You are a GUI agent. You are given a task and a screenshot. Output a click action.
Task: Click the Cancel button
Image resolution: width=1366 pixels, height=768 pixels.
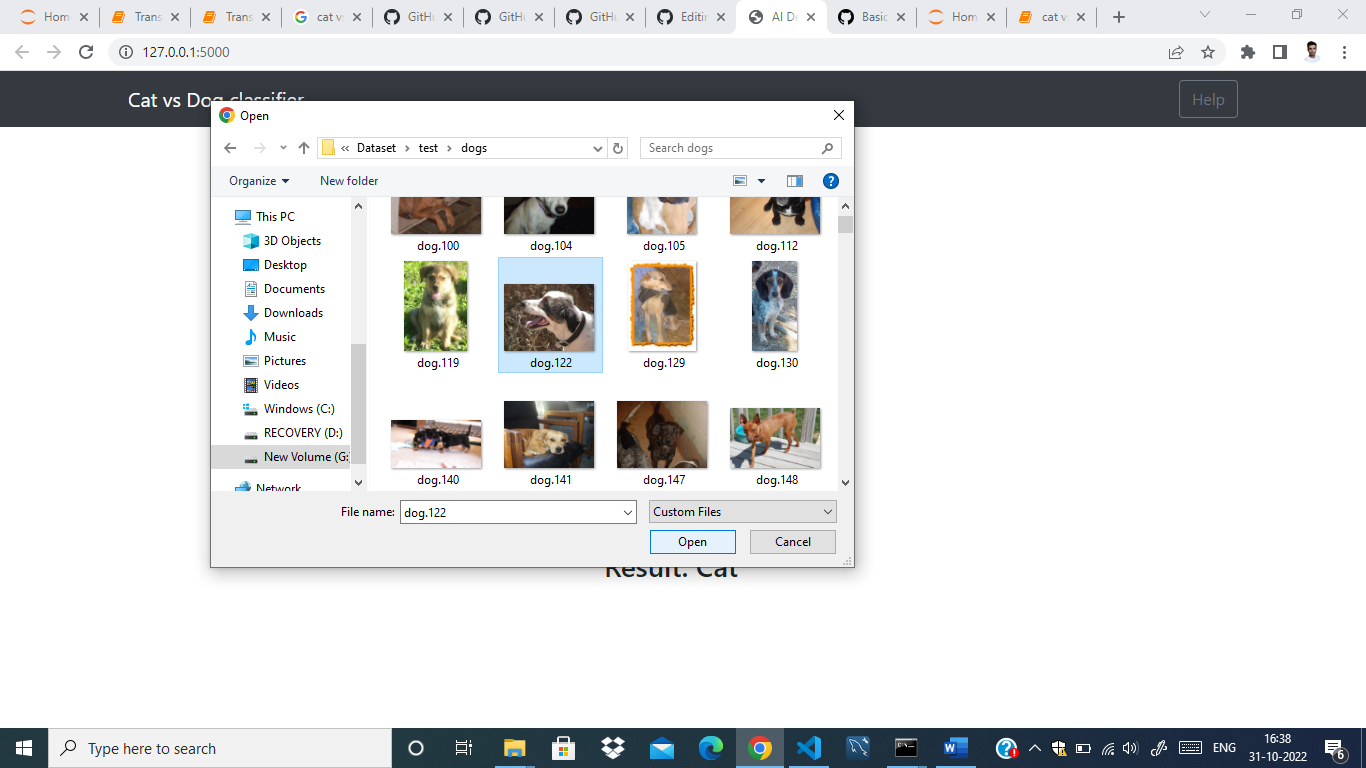pyautogui.click(x=792, y=541)
